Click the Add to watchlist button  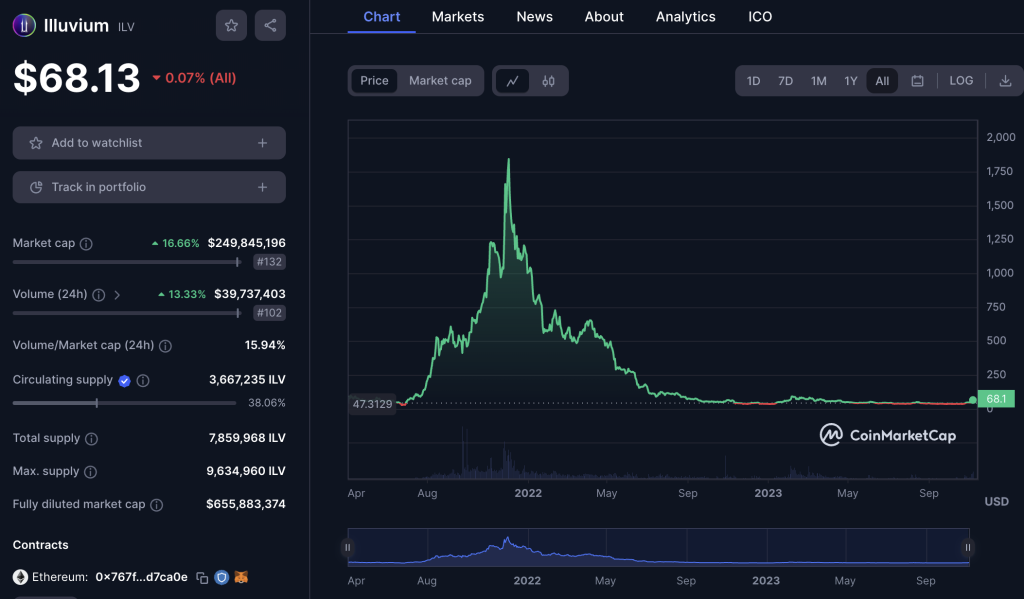pos(149,143)
